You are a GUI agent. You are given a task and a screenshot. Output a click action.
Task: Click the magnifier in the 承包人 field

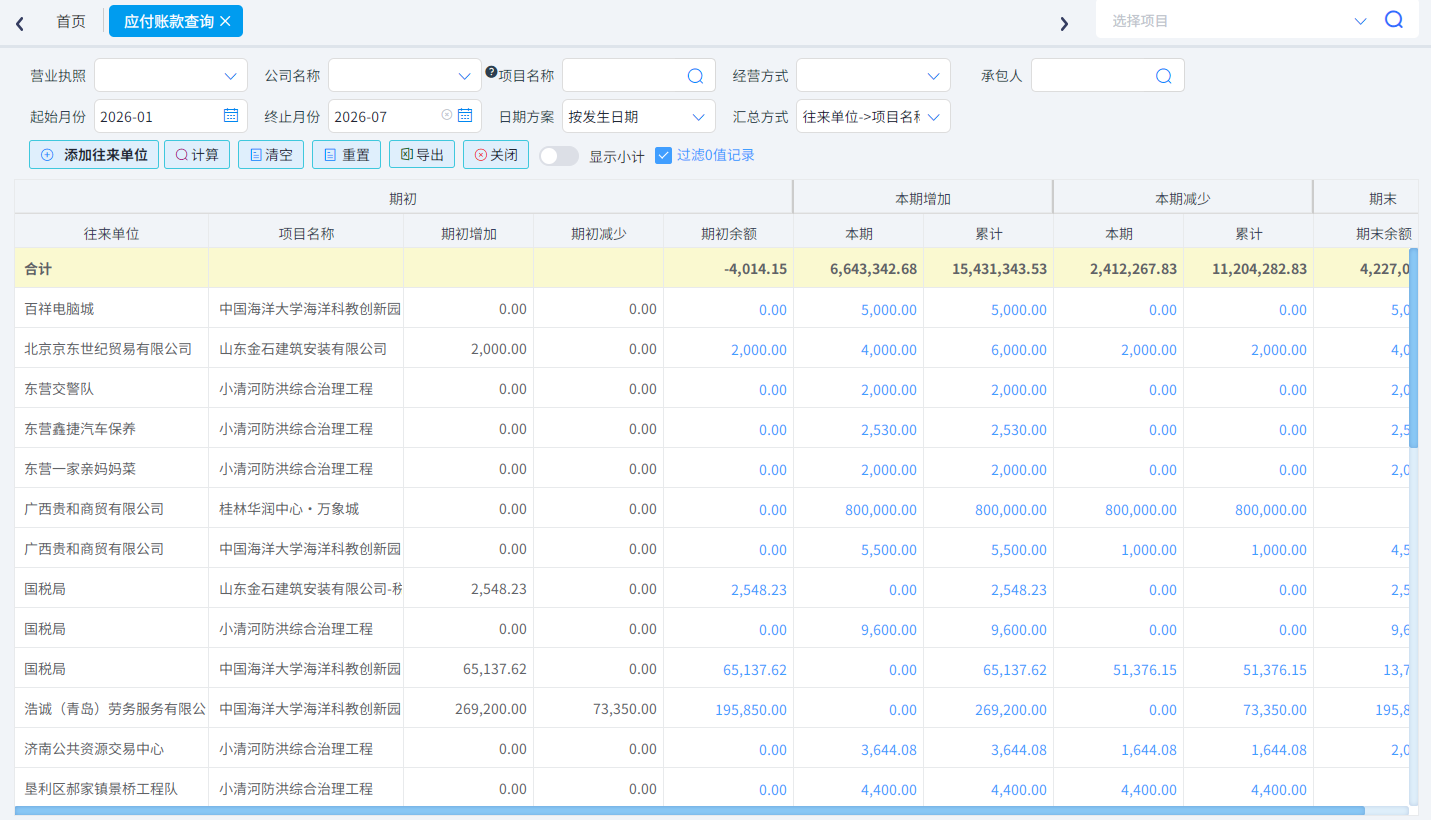click(x=1164, y=76)
